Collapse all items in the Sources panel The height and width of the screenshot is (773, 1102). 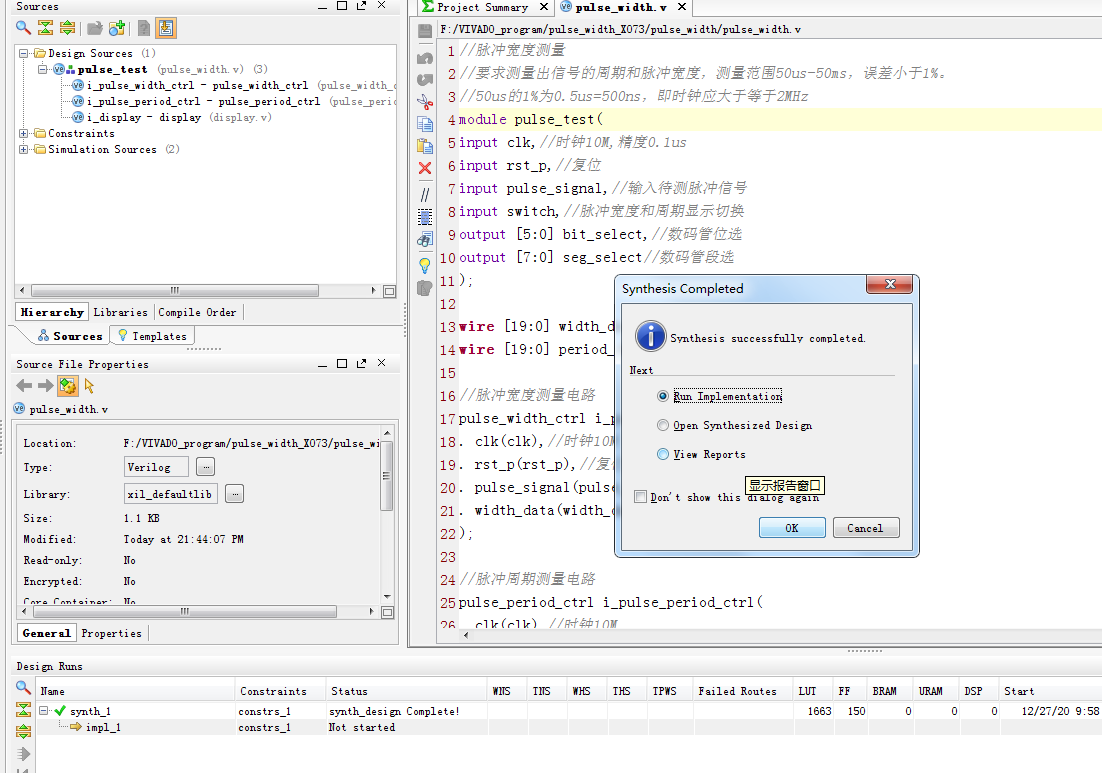pyautogui.click(x=45, y=29)
